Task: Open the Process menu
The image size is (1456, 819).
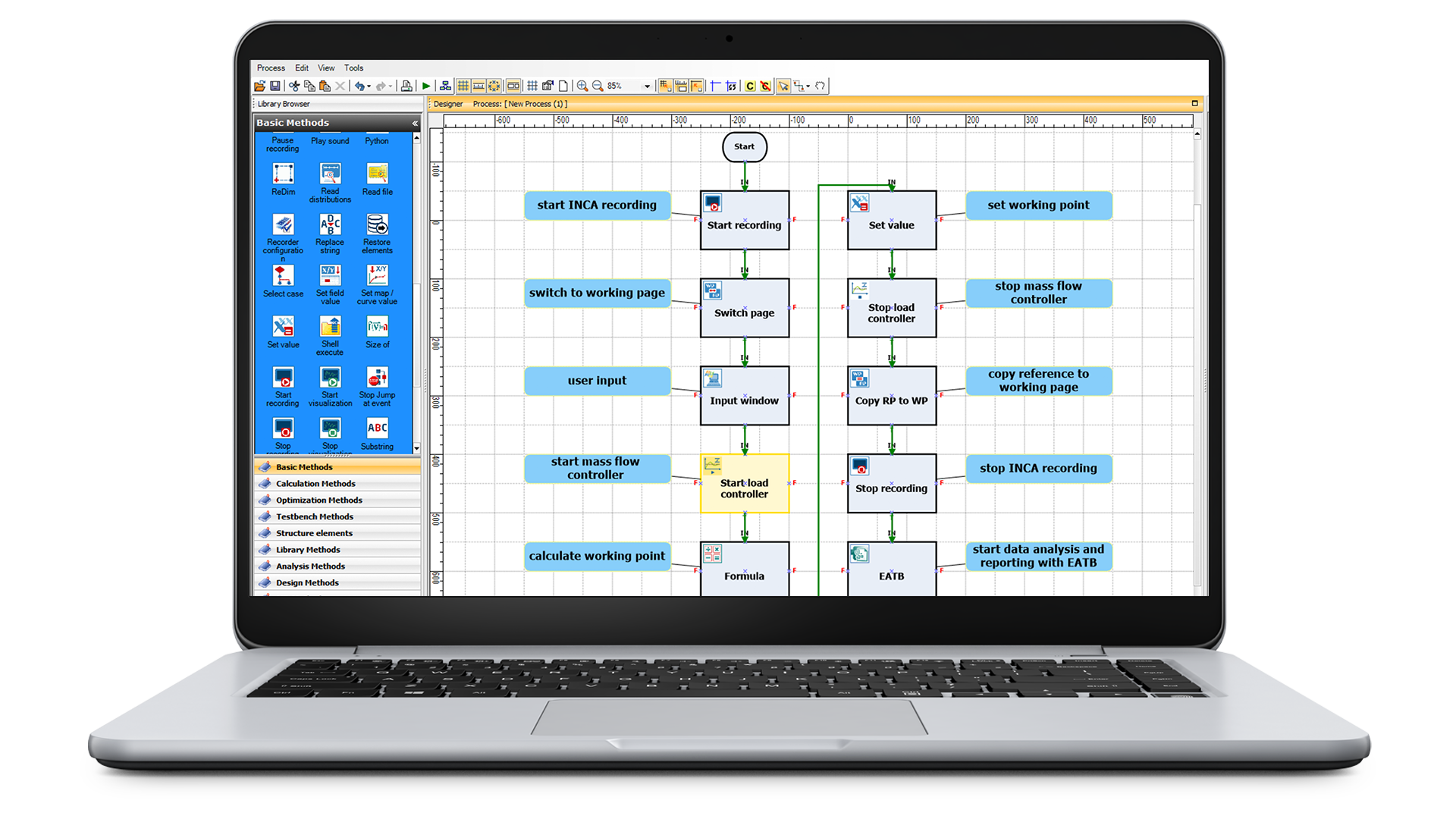Action: [x=271, y=68]
